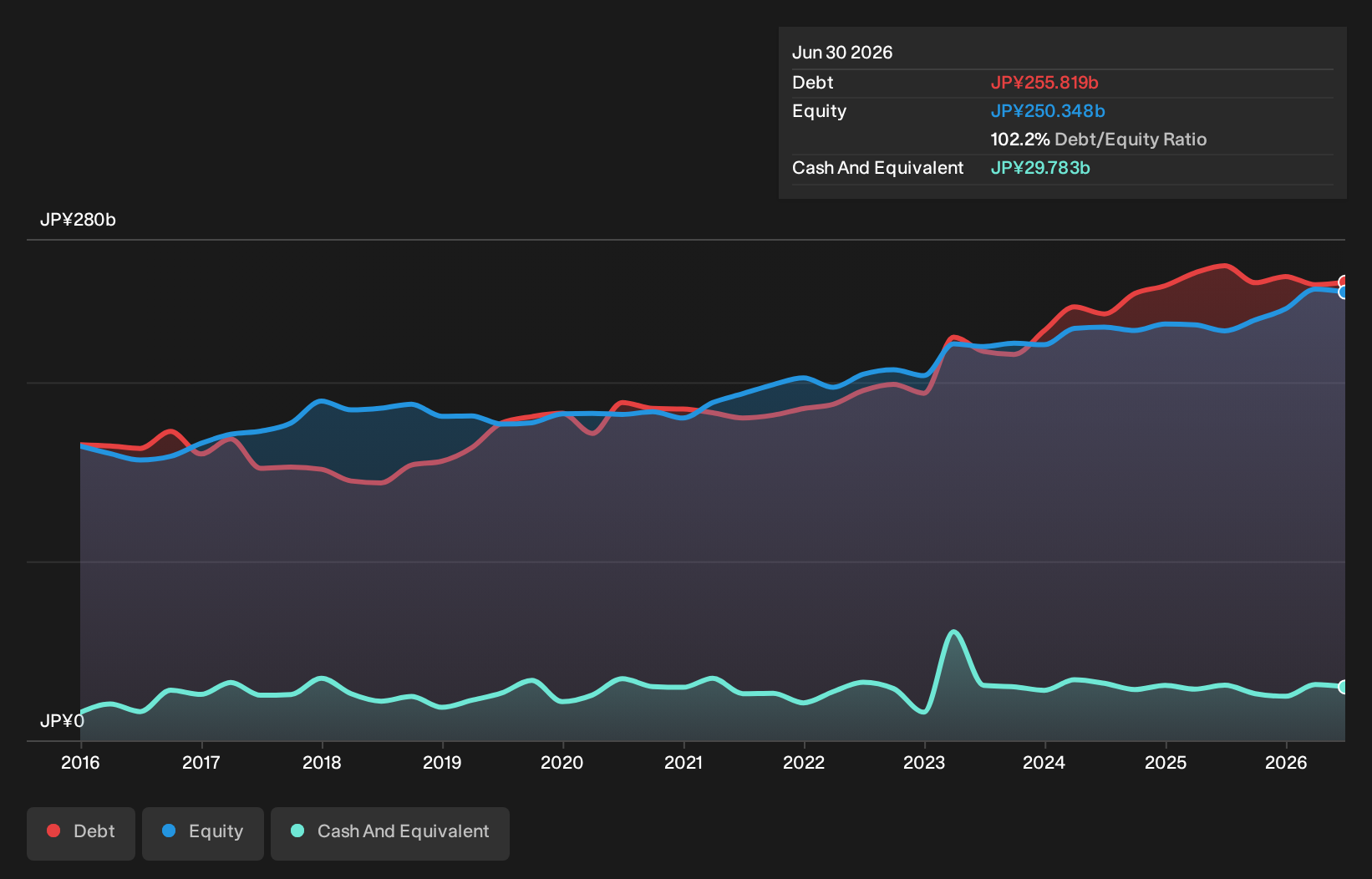Viewport: 1372px width, 879px height.
Task: Click the blue Equity endpoint marker
Action: [x=1344, y=292]
